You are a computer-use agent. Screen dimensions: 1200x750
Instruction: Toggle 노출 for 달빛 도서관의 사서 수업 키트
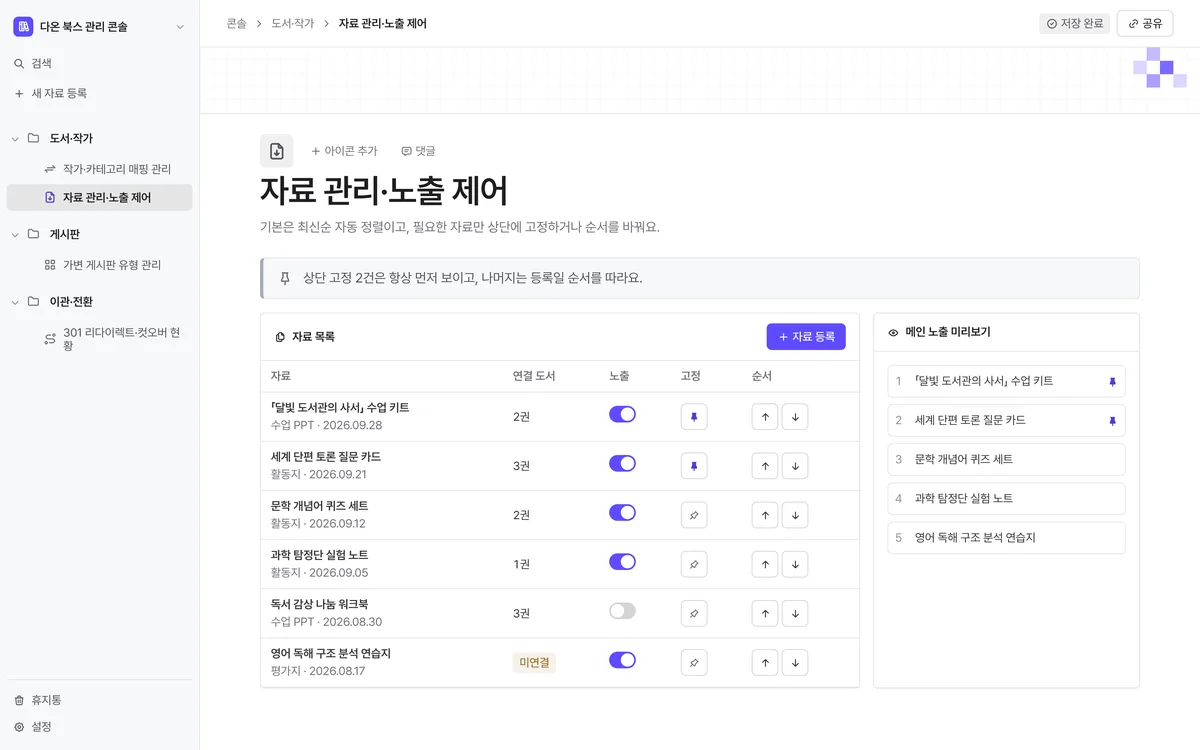click(622, 414)
